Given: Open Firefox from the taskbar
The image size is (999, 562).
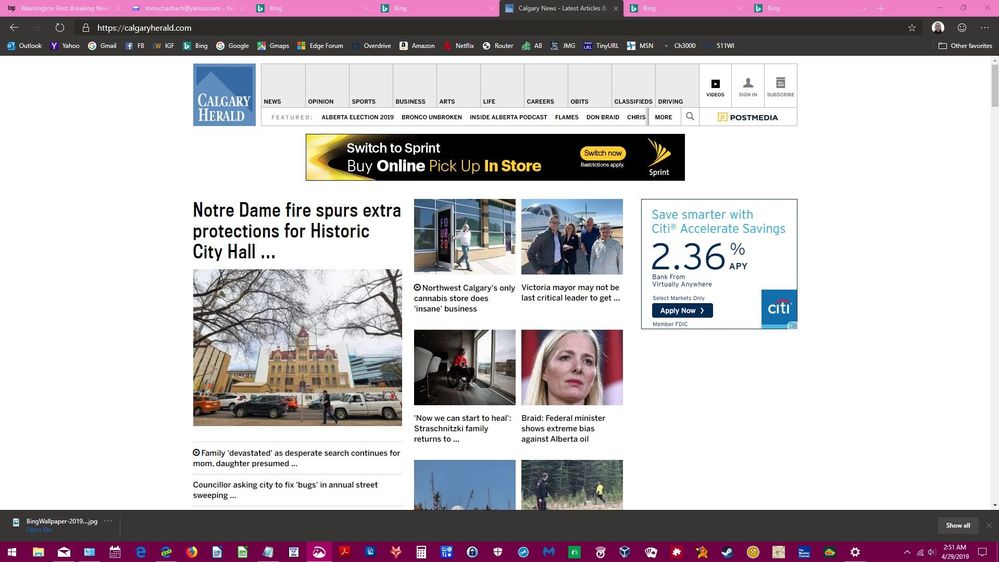Looking at the screenshot, I should pos(191,552).
